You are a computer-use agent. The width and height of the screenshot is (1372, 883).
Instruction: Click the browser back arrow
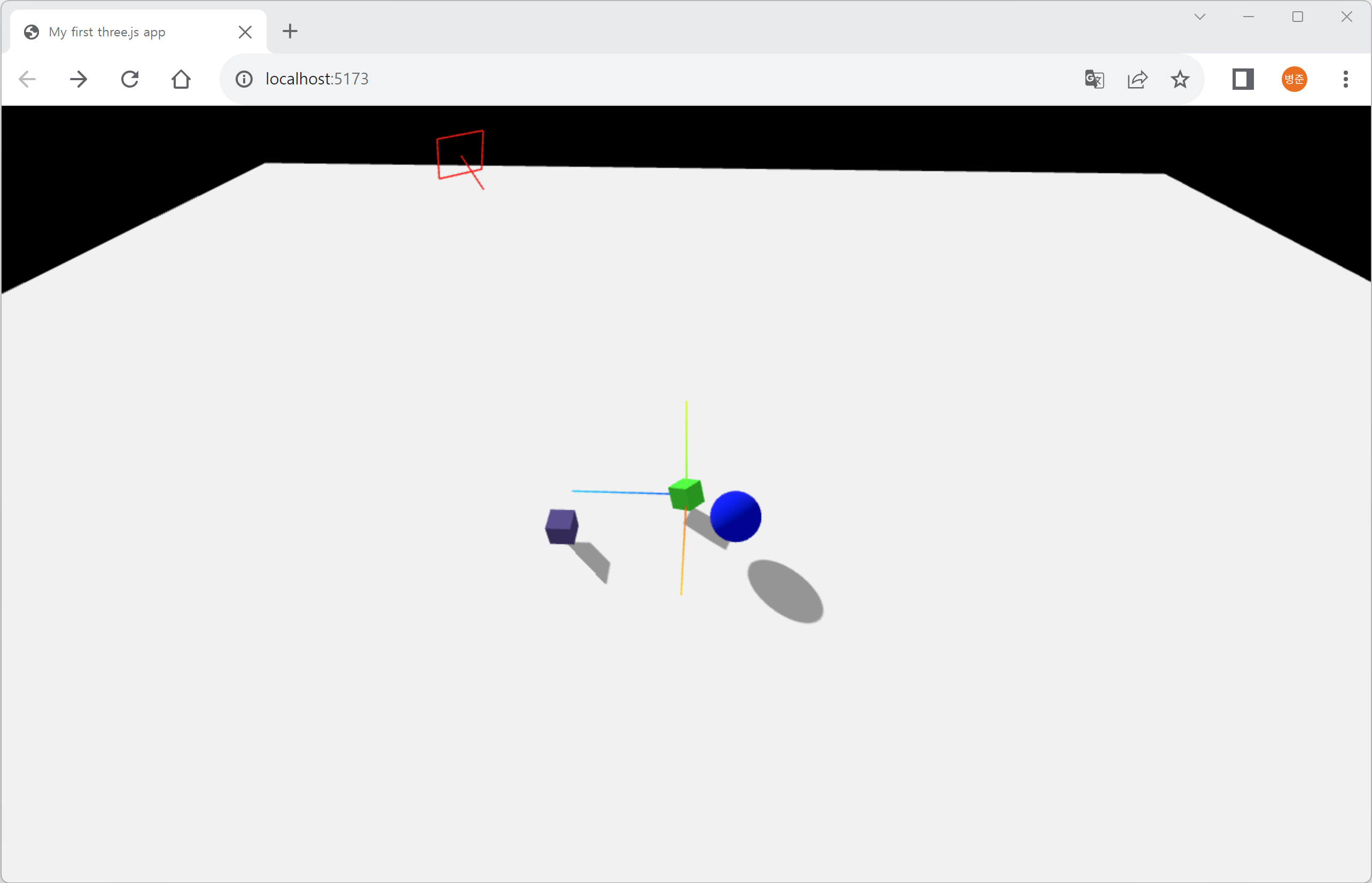pyautogui.click(x=27, y=79)
